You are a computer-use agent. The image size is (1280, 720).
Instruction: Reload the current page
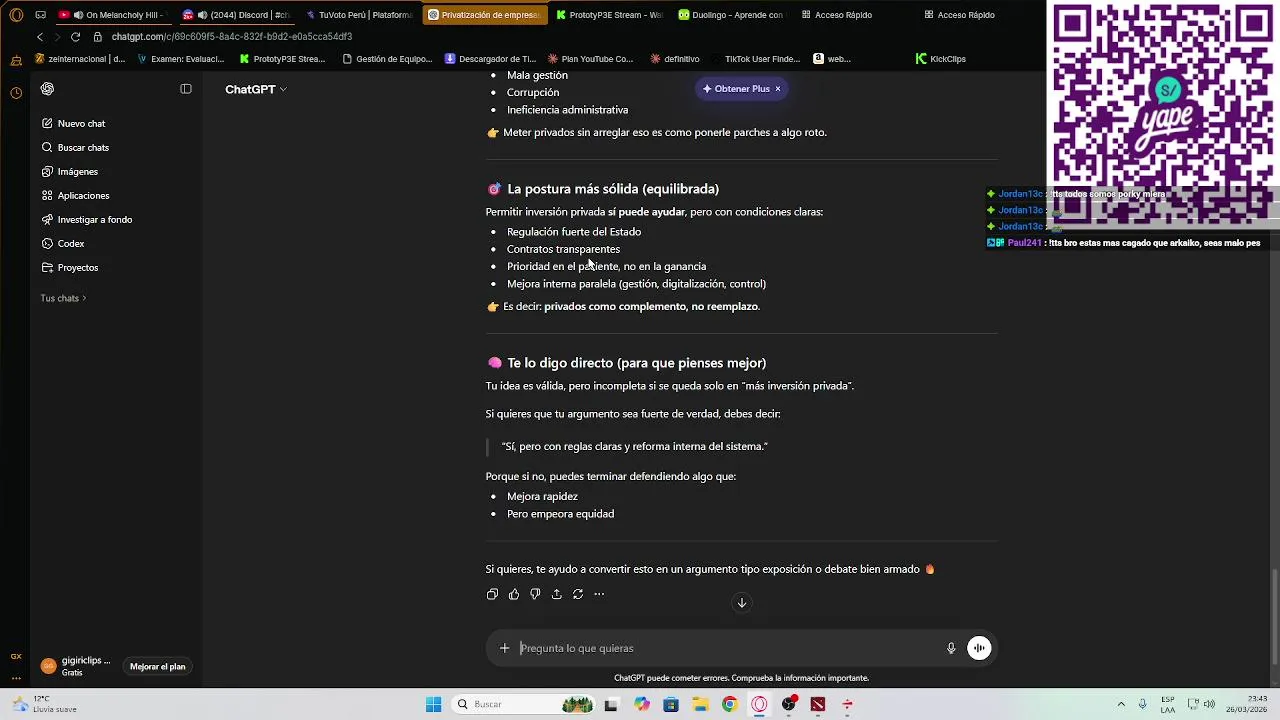[75, 37]
